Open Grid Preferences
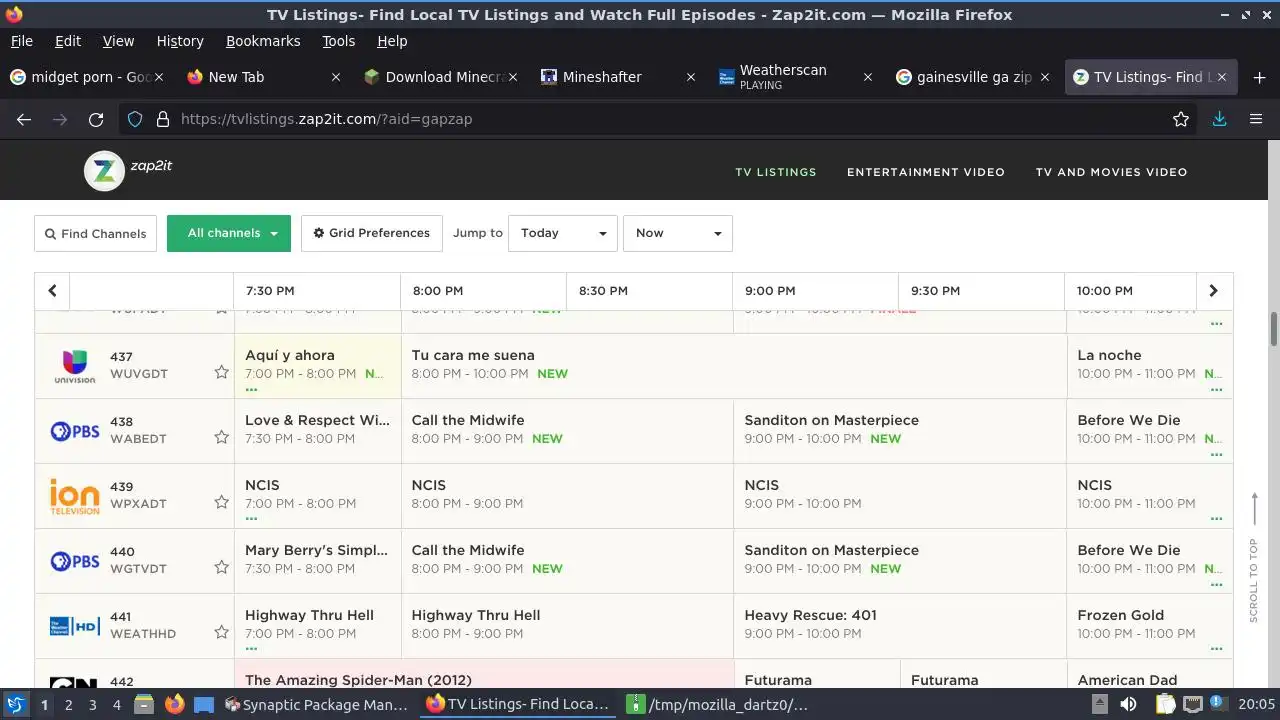Image resolution: width=1280 pixels, height=720 pixels. tap(371, 233)
